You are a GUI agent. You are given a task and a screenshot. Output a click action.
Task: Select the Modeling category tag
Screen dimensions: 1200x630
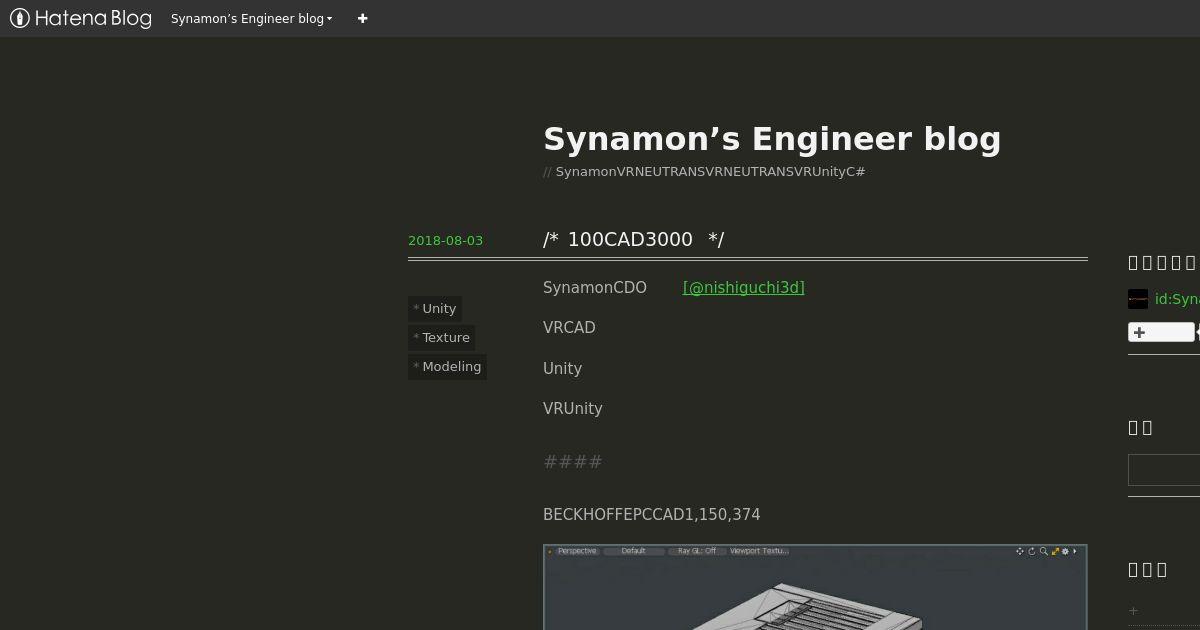pos(447,367)
